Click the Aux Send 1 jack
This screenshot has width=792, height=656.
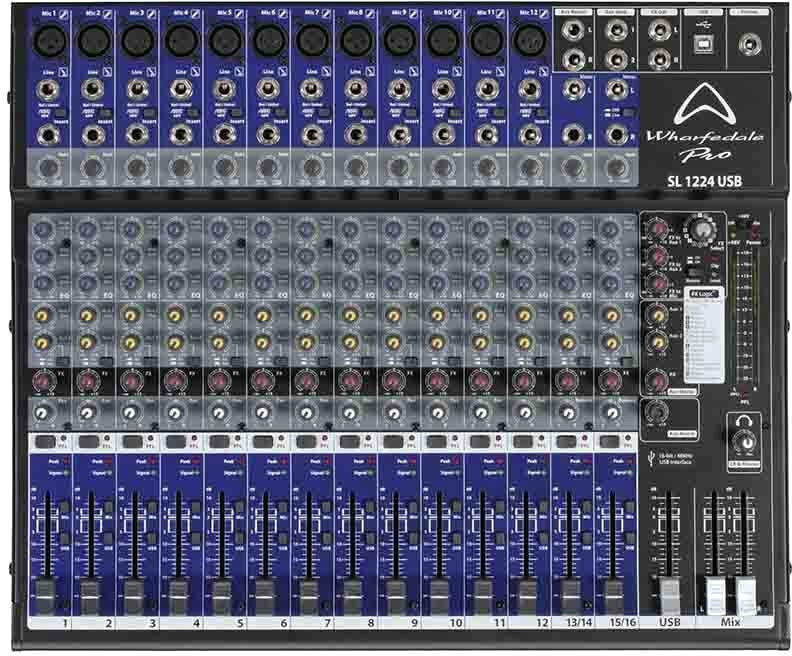(616, 31)
